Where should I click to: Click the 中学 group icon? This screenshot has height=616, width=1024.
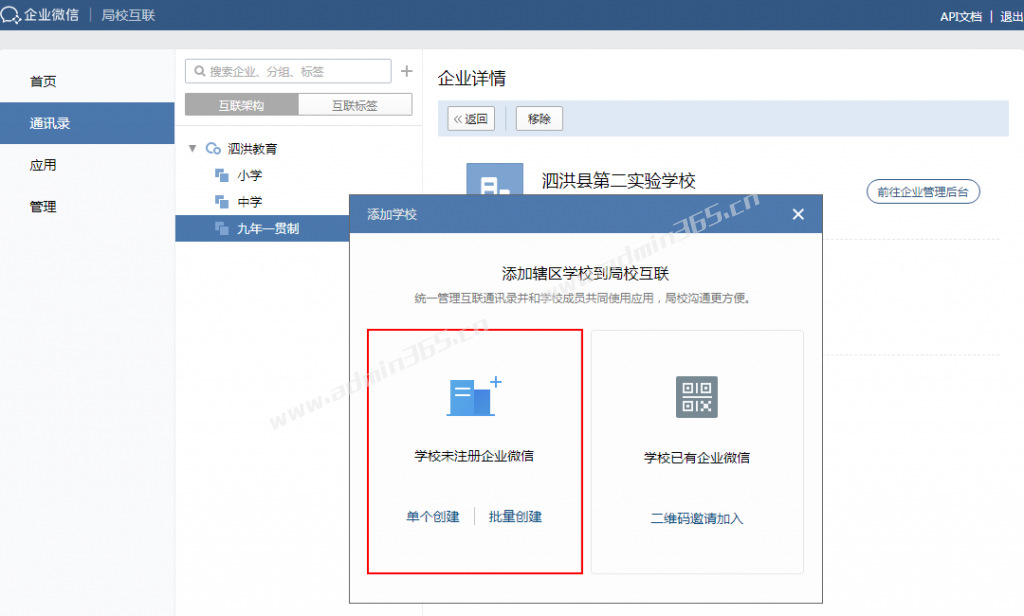(x=222, y=202)
